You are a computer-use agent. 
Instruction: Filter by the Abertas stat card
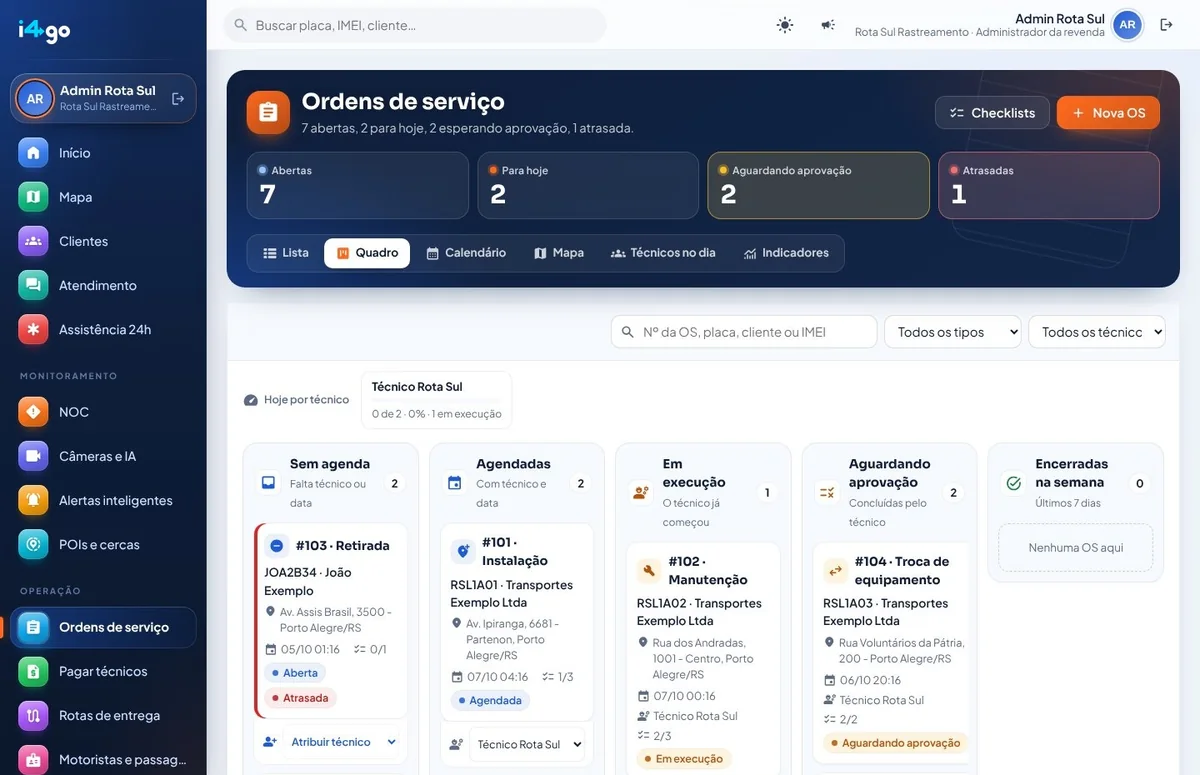(x=358, y=185)
